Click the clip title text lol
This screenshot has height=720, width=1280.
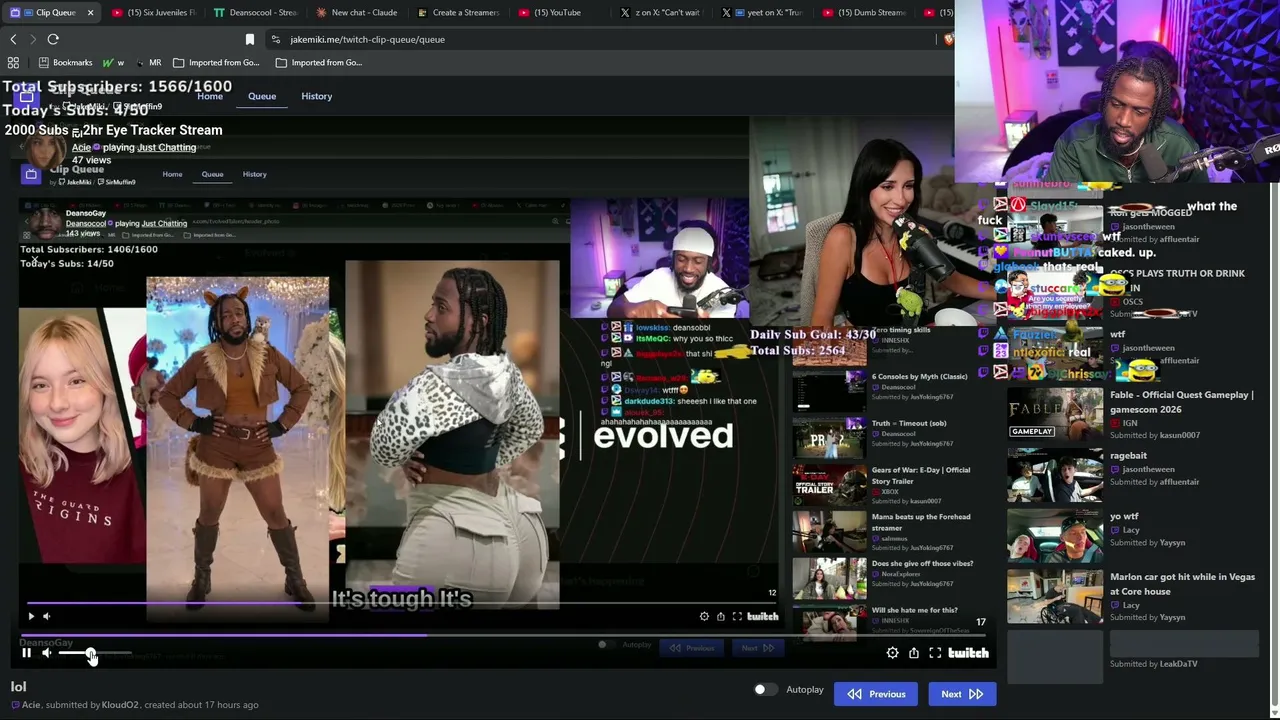point(18,687)
